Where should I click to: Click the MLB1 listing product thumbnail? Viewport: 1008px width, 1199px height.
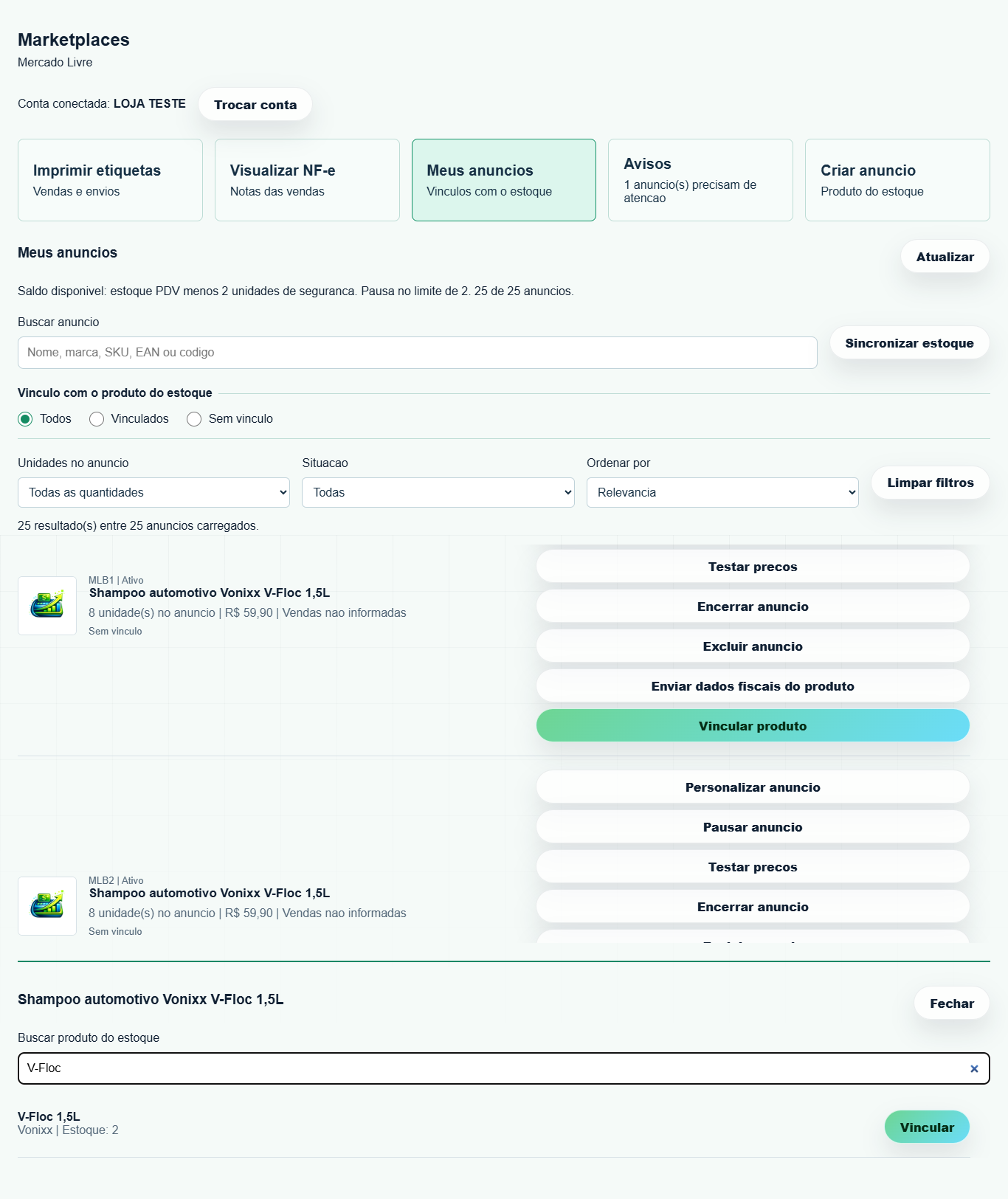(x=47, y=606)
